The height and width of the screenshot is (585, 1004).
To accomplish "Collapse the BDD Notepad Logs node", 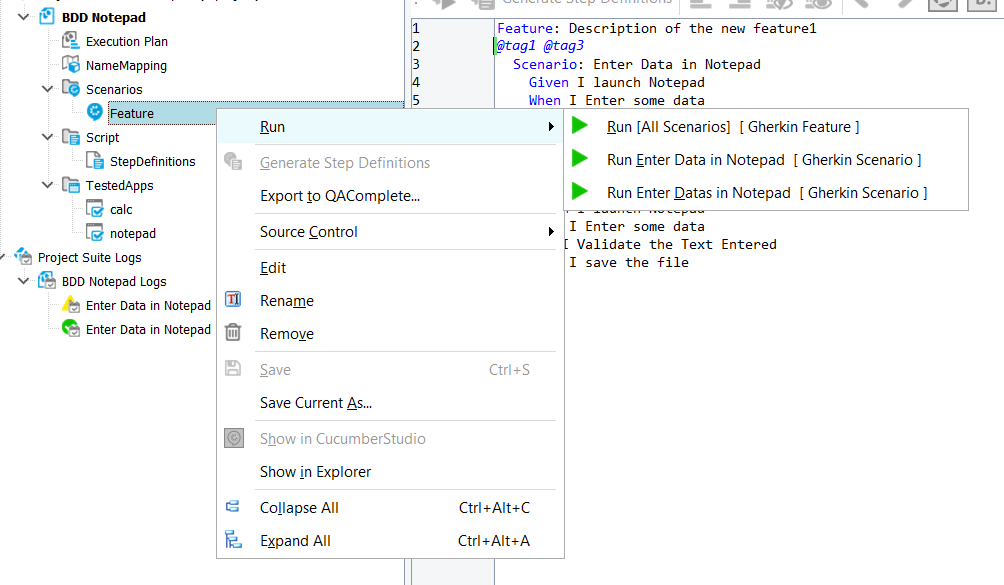I will (x=22, y=280).
